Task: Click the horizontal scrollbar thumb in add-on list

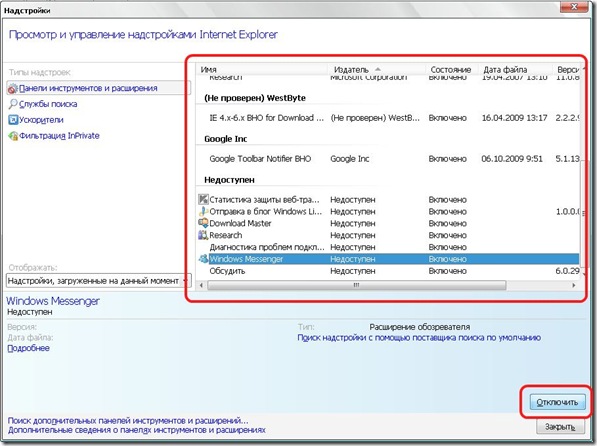Action: (357, 285)
